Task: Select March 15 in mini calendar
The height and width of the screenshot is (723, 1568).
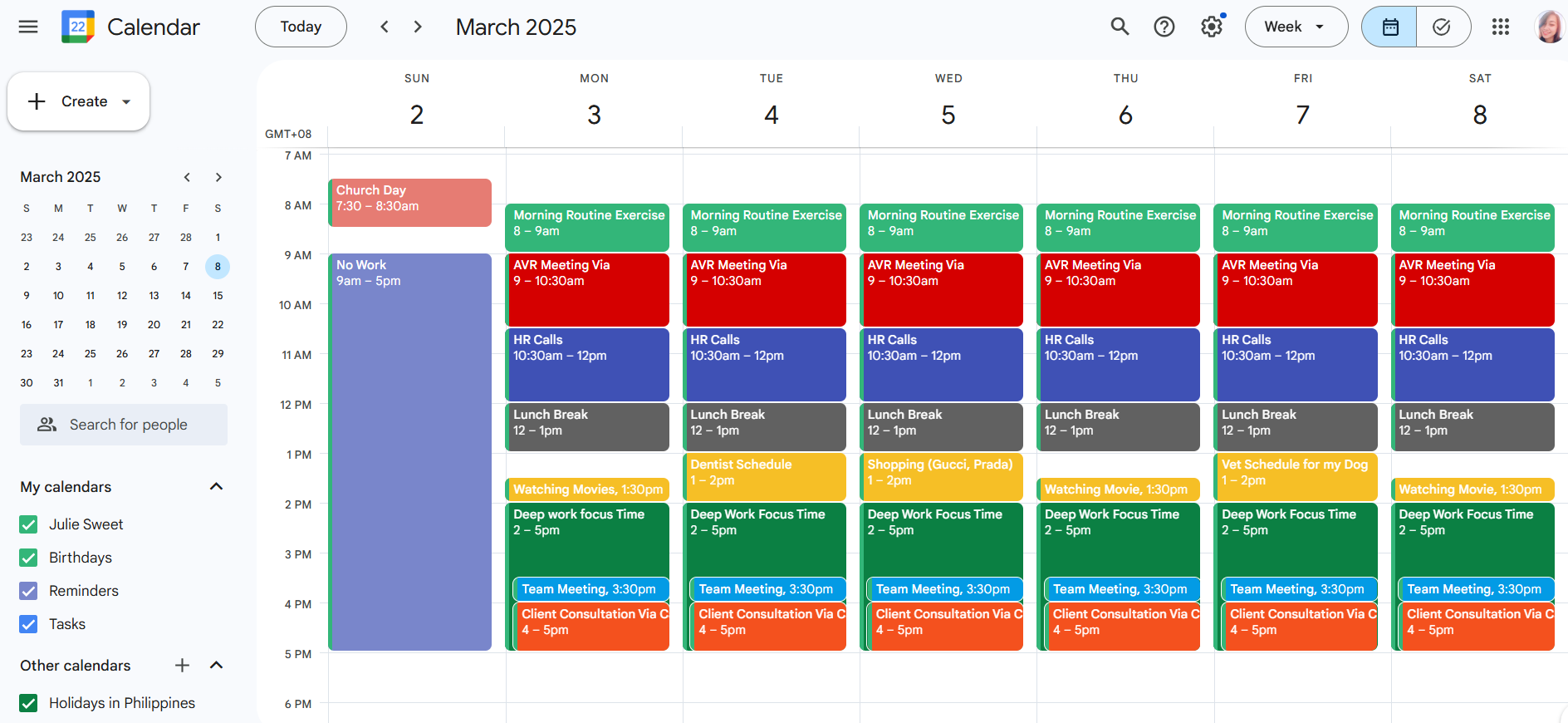Action: [x=218, y=296]
